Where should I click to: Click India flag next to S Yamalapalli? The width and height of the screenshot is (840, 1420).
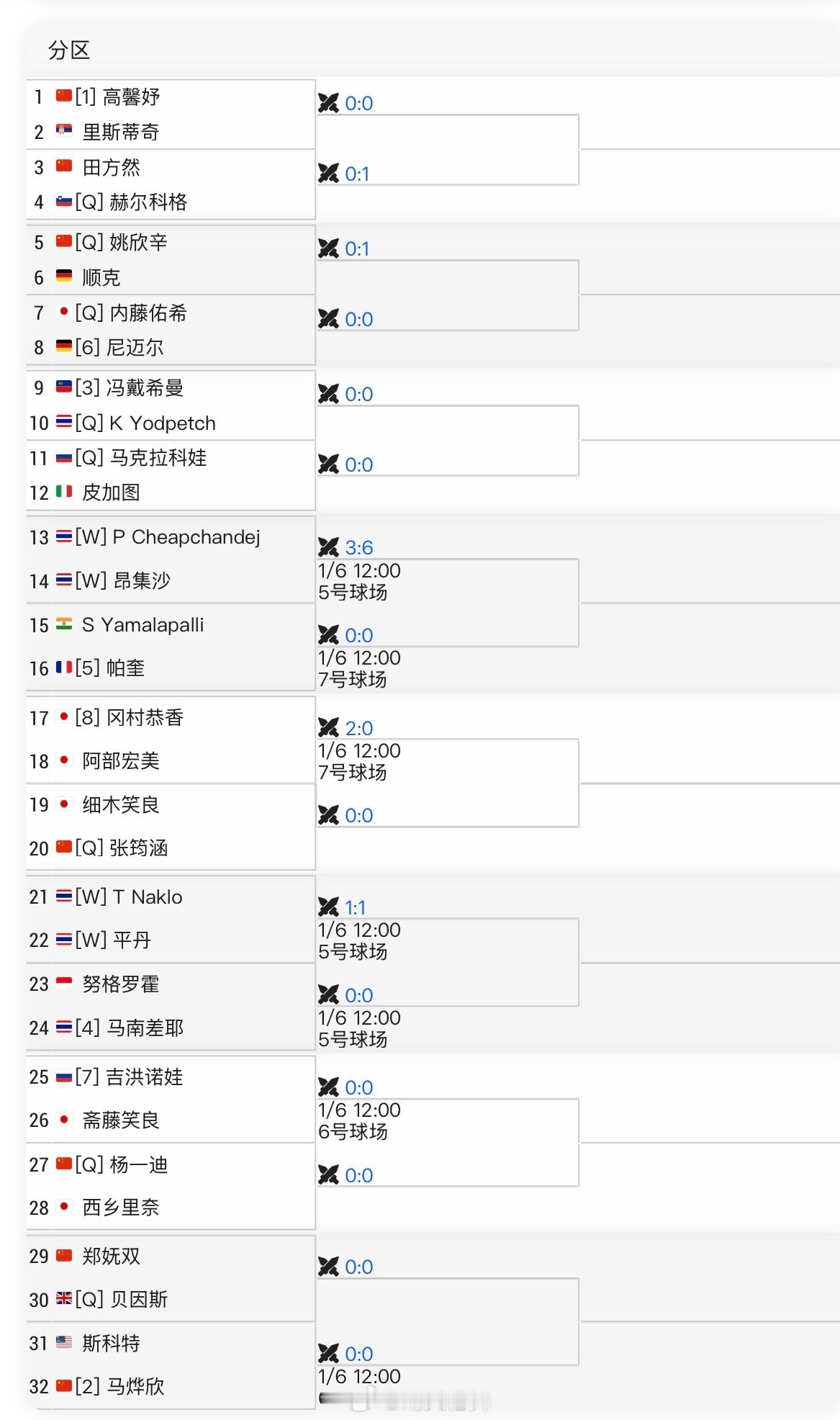coord(64,624)
